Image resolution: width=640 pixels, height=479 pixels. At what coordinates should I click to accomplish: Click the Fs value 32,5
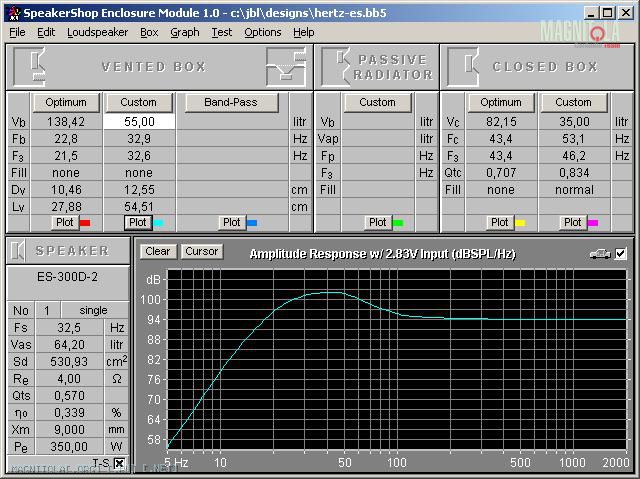69,328
